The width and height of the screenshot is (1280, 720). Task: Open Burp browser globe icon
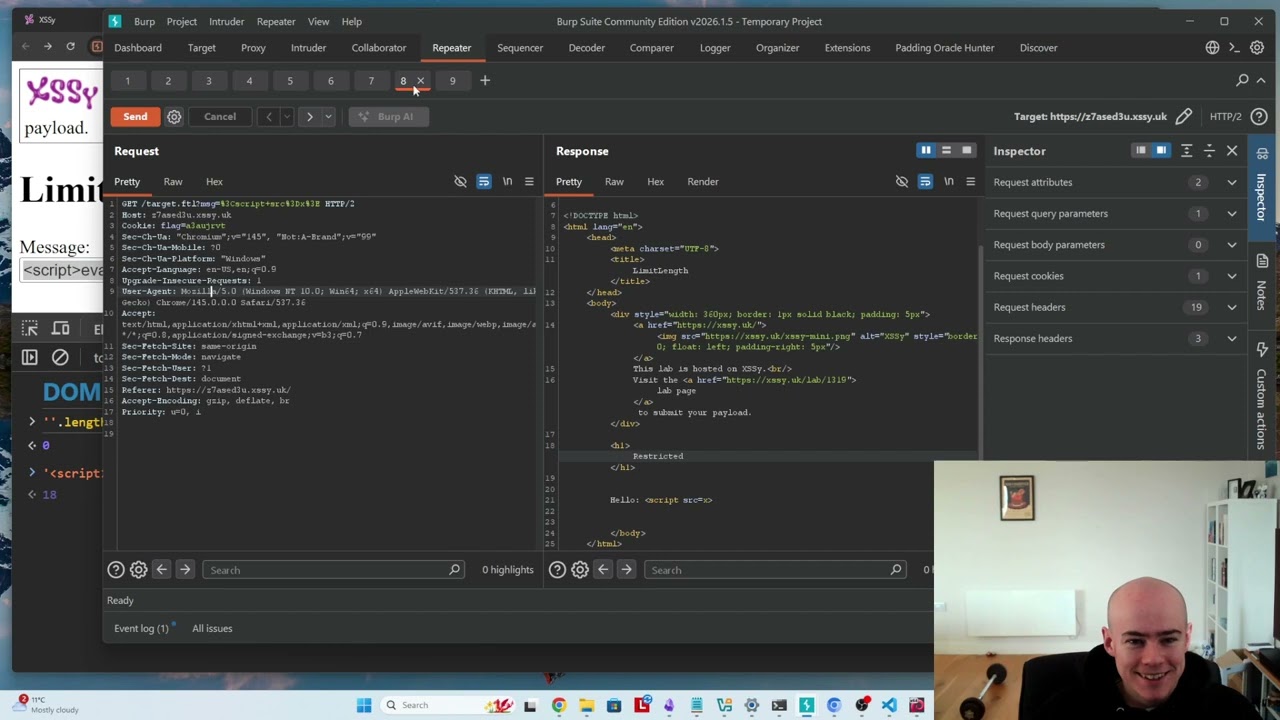pos(1212,47)
